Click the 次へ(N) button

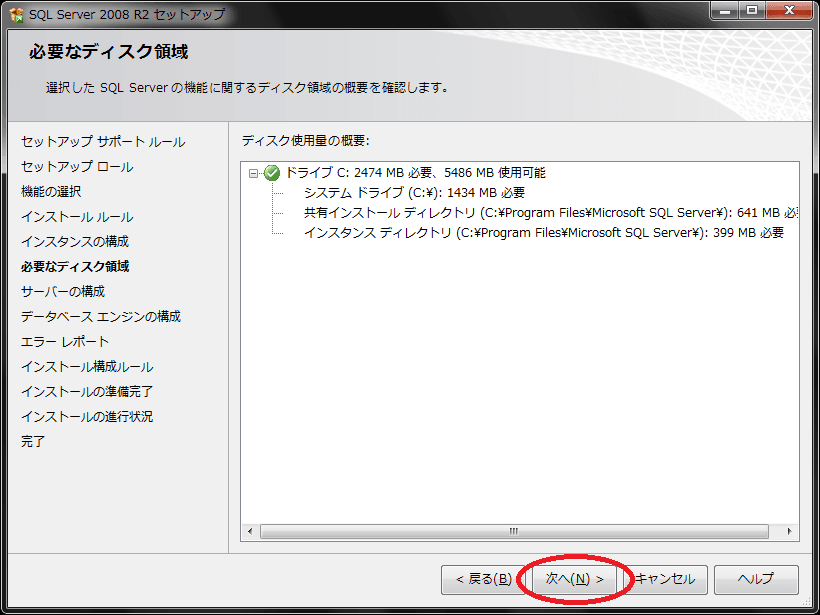point(572,580)
